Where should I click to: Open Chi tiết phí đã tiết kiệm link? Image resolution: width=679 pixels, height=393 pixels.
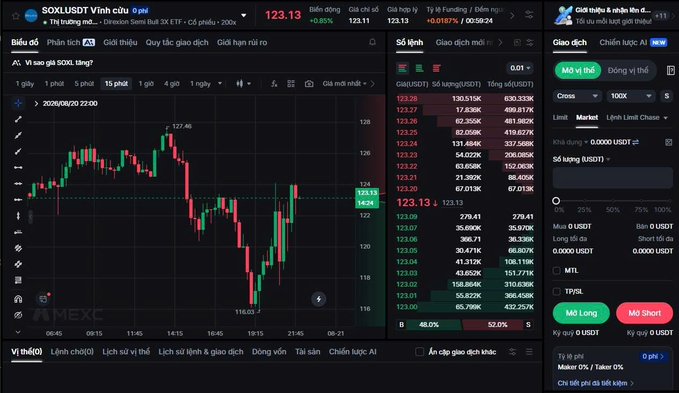[x=595, y=383]
